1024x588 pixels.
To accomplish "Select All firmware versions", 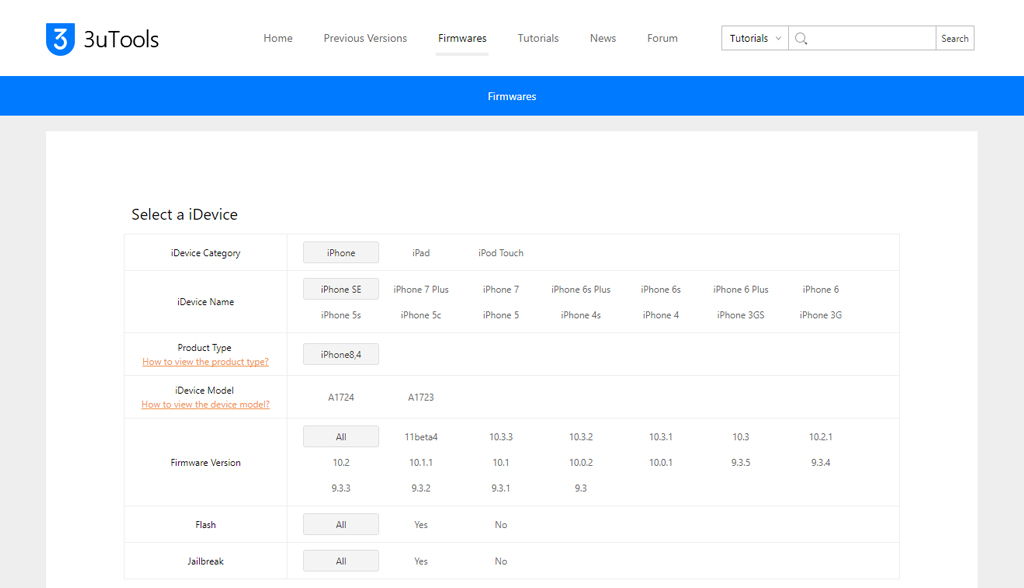I will [x=341, y=437].
